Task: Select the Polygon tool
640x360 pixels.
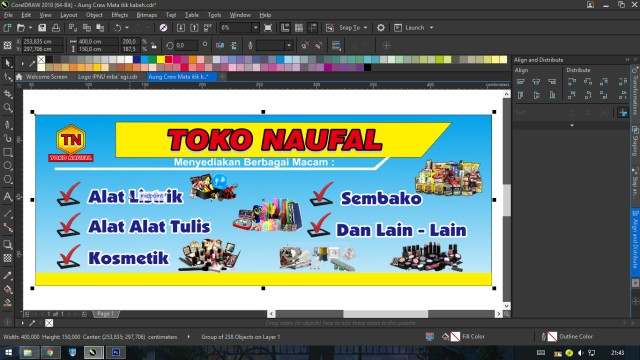Action: [7, 180]
